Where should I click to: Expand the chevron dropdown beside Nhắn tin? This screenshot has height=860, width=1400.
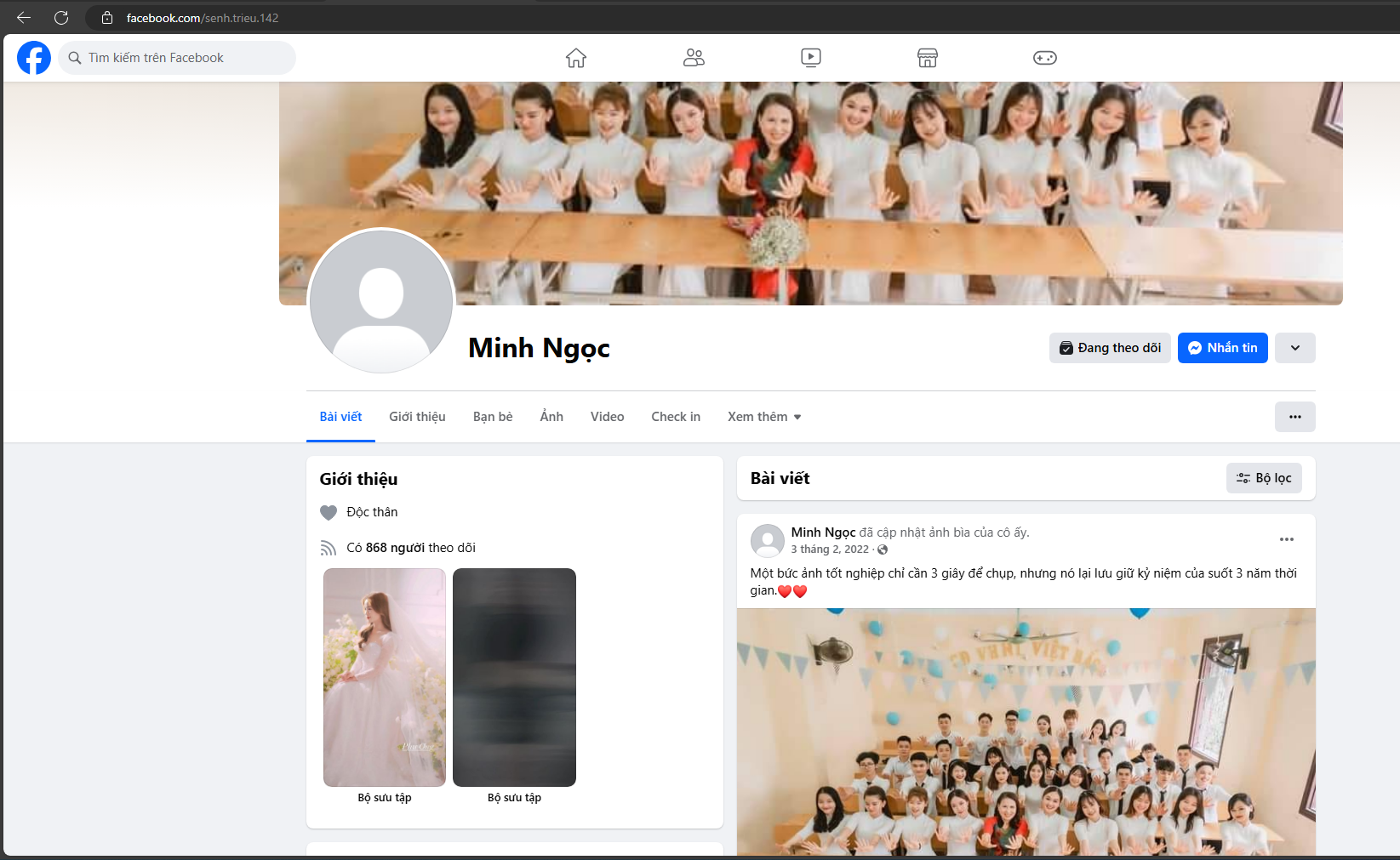click(x=1294, y=348)
